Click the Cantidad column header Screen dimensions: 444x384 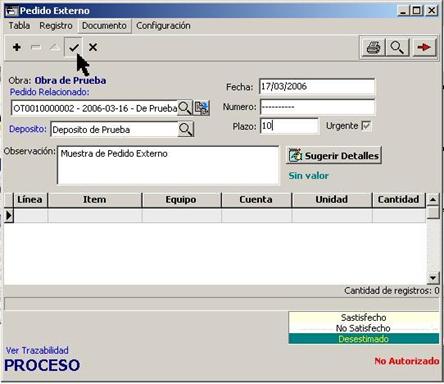399,200
